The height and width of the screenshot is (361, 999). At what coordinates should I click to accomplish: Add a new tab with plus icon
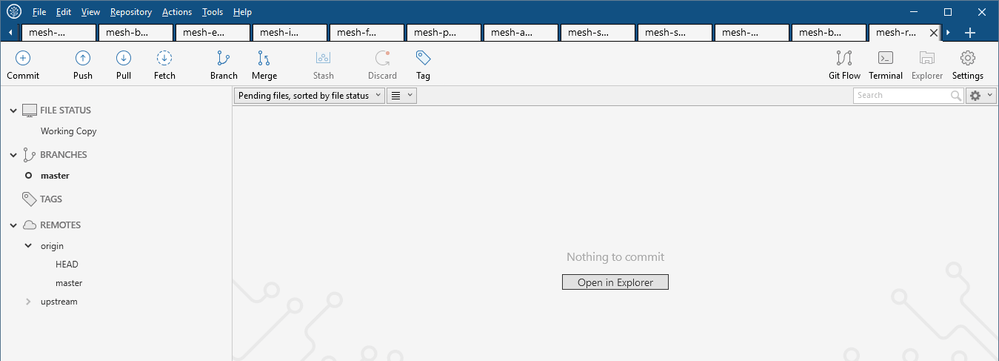point(970,32)
